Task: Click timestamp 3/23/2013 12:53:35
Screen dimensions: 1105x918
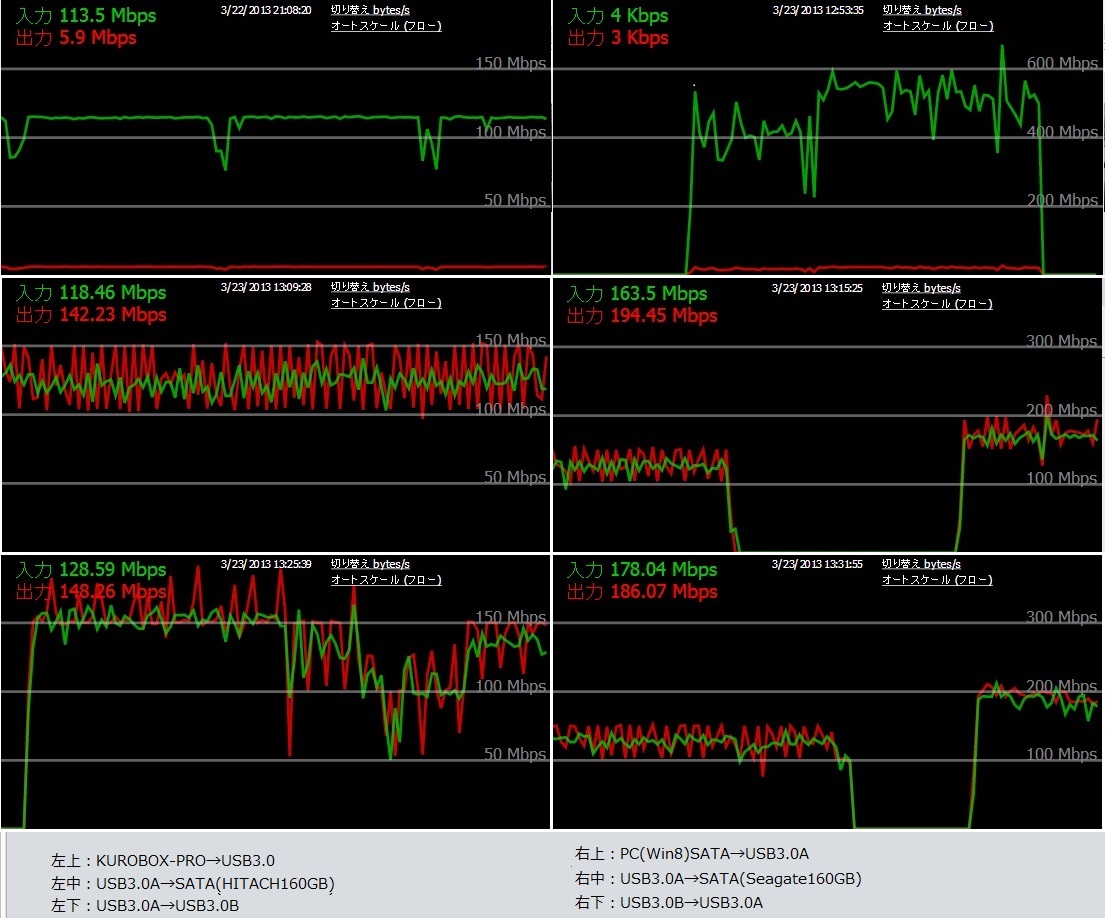Action: (x=817, y=11)
